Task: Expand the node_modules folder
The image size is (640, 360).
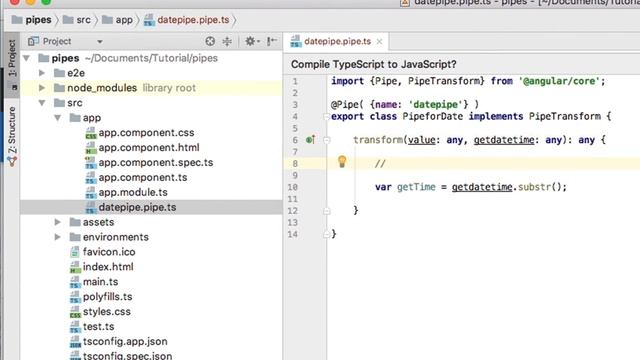Action: tap(42, 88)
